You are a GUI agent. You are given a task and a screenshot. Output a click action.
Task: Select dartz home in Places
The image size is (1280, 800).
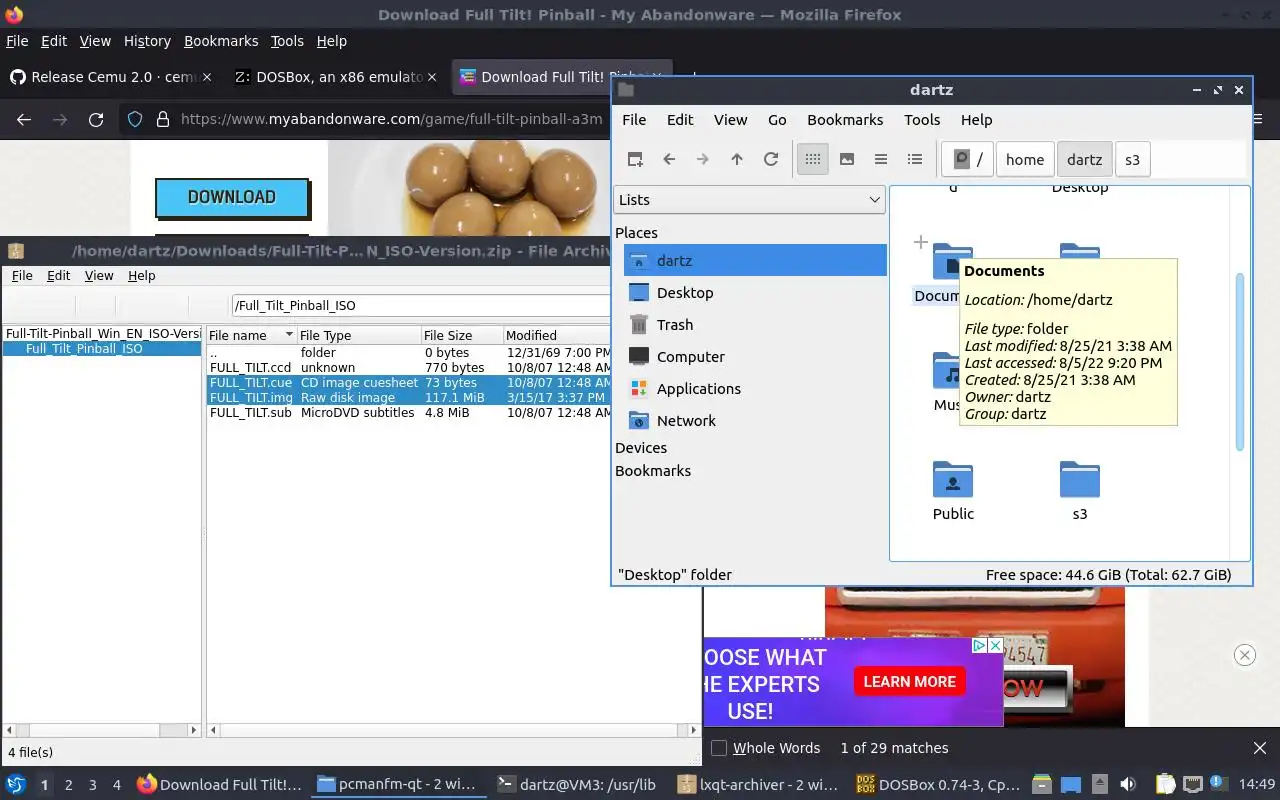755,260
